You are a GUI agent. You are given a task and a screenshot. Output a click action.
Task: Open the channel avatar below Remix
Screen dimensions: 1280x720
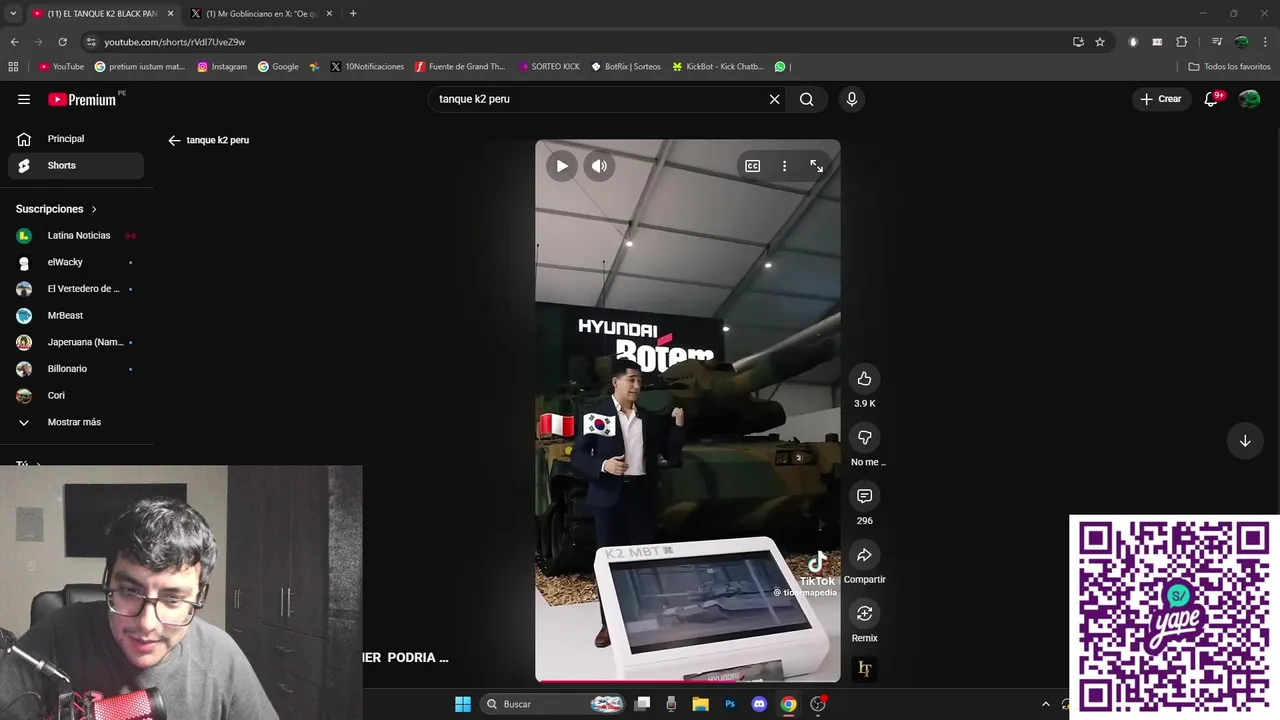[x=864, y=669]
